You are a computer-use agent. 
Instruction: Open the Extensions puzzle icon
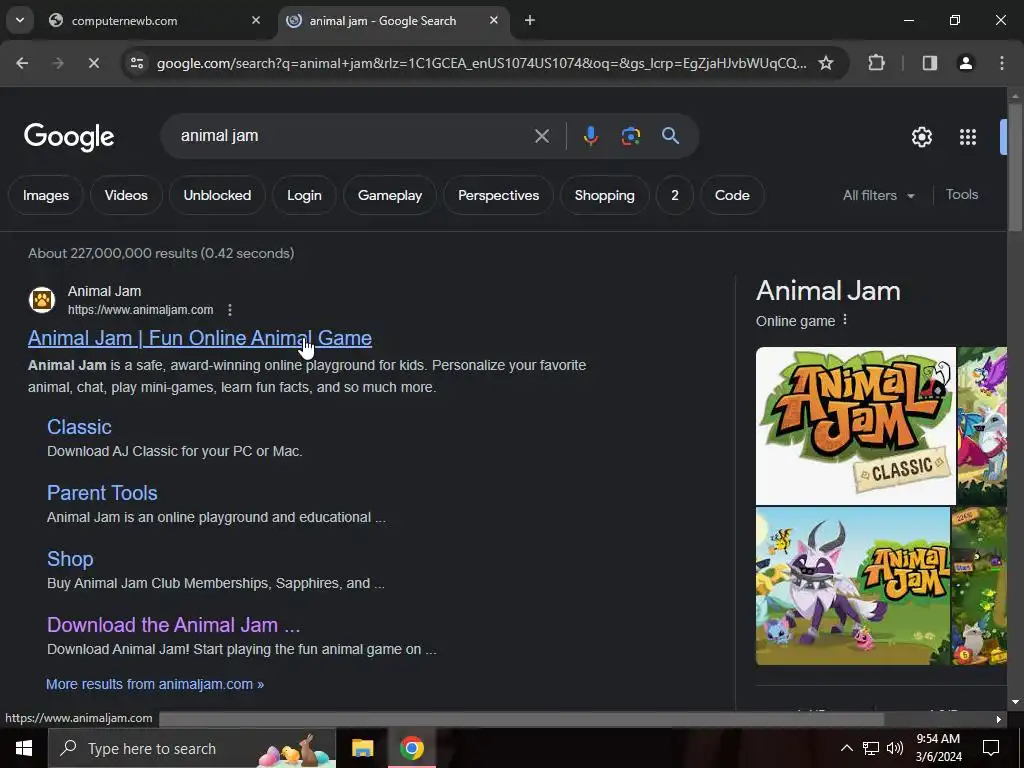click(x=876, y=63)
